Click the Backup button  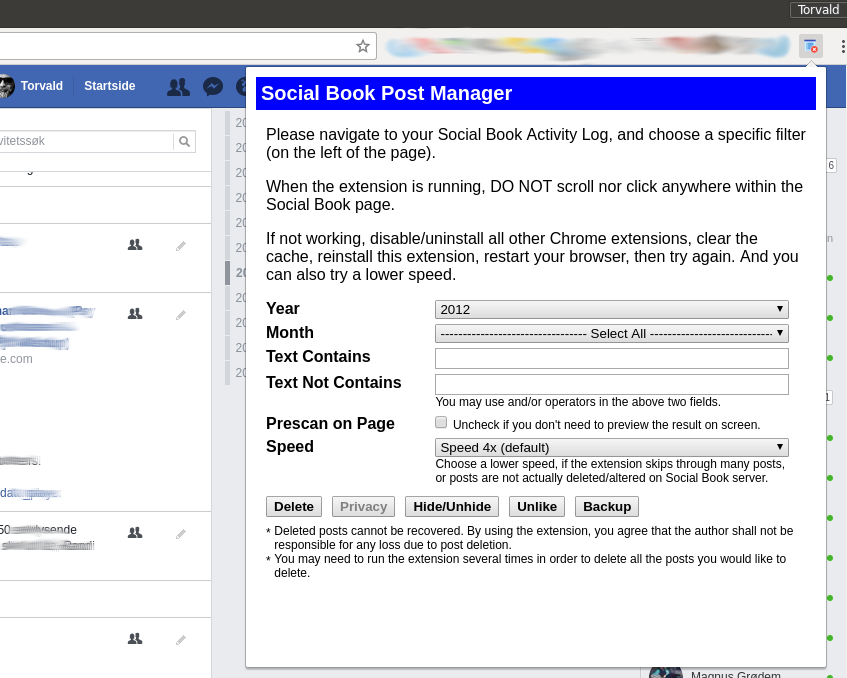pyautogui.click(x=606, y=506)
